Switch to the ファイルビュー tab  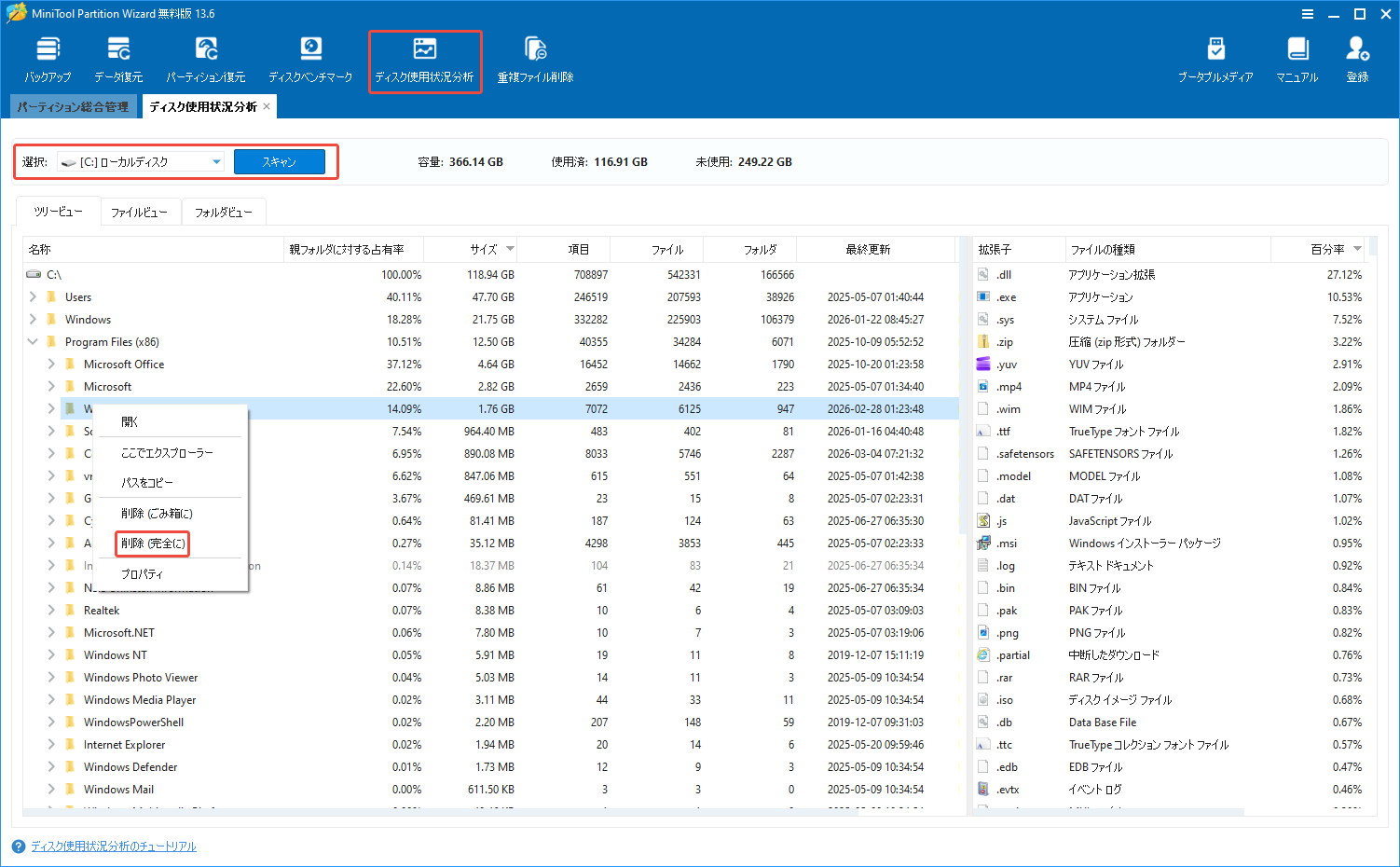pos(140,212)
